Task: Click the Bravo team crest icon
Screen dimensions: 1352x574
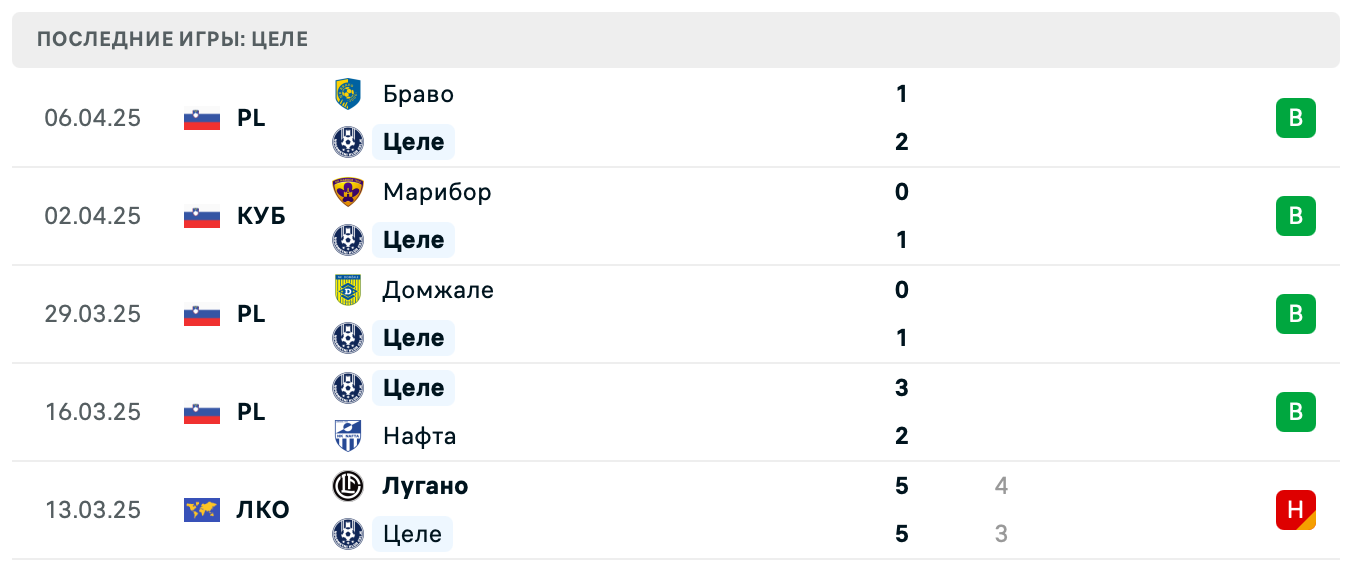Action: click(x=347, y=94)
